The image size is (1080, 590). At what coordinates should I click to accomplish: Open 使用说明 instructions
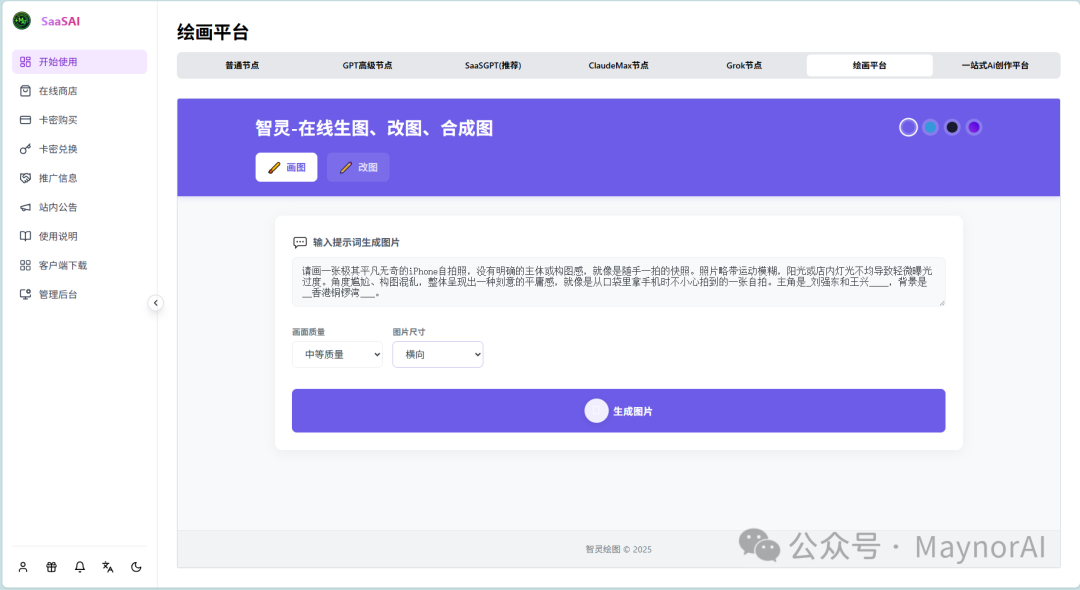(x=79, y=236)
